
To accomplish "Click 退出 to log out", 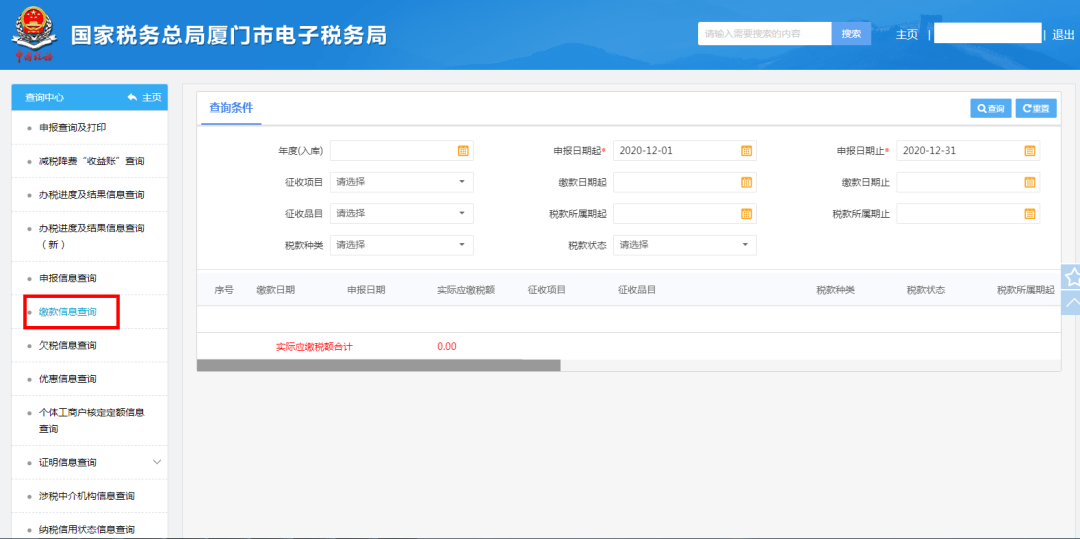I will pos(1063,34).
